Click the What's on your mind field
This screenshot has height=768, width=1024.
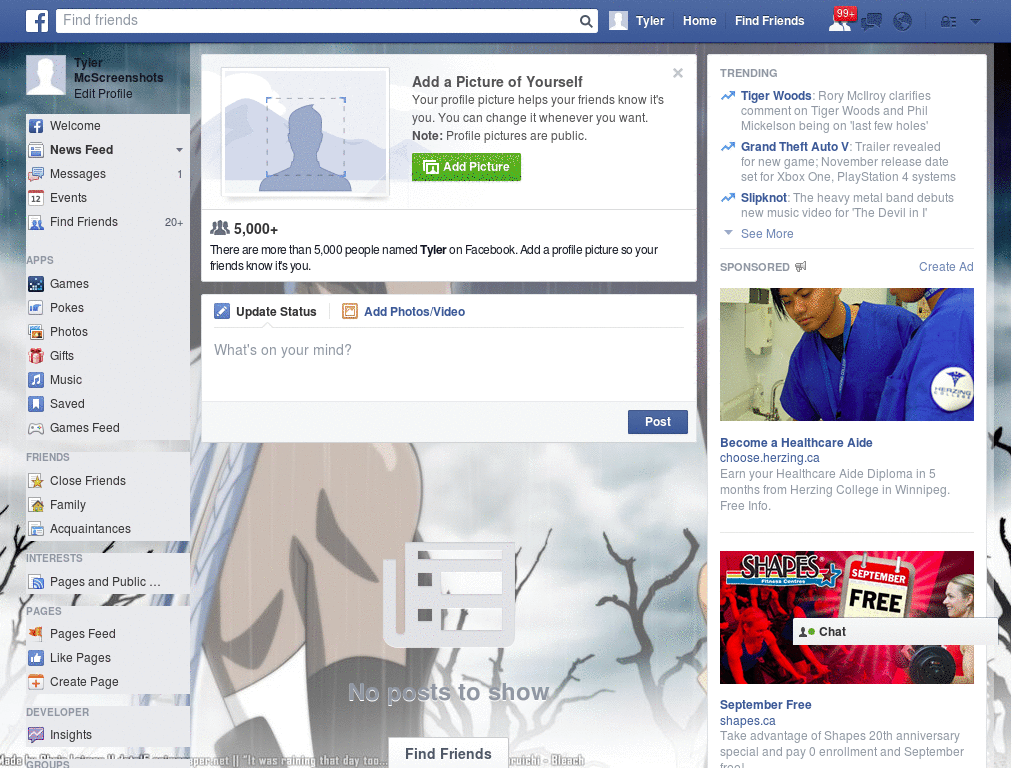coord(449,364)
